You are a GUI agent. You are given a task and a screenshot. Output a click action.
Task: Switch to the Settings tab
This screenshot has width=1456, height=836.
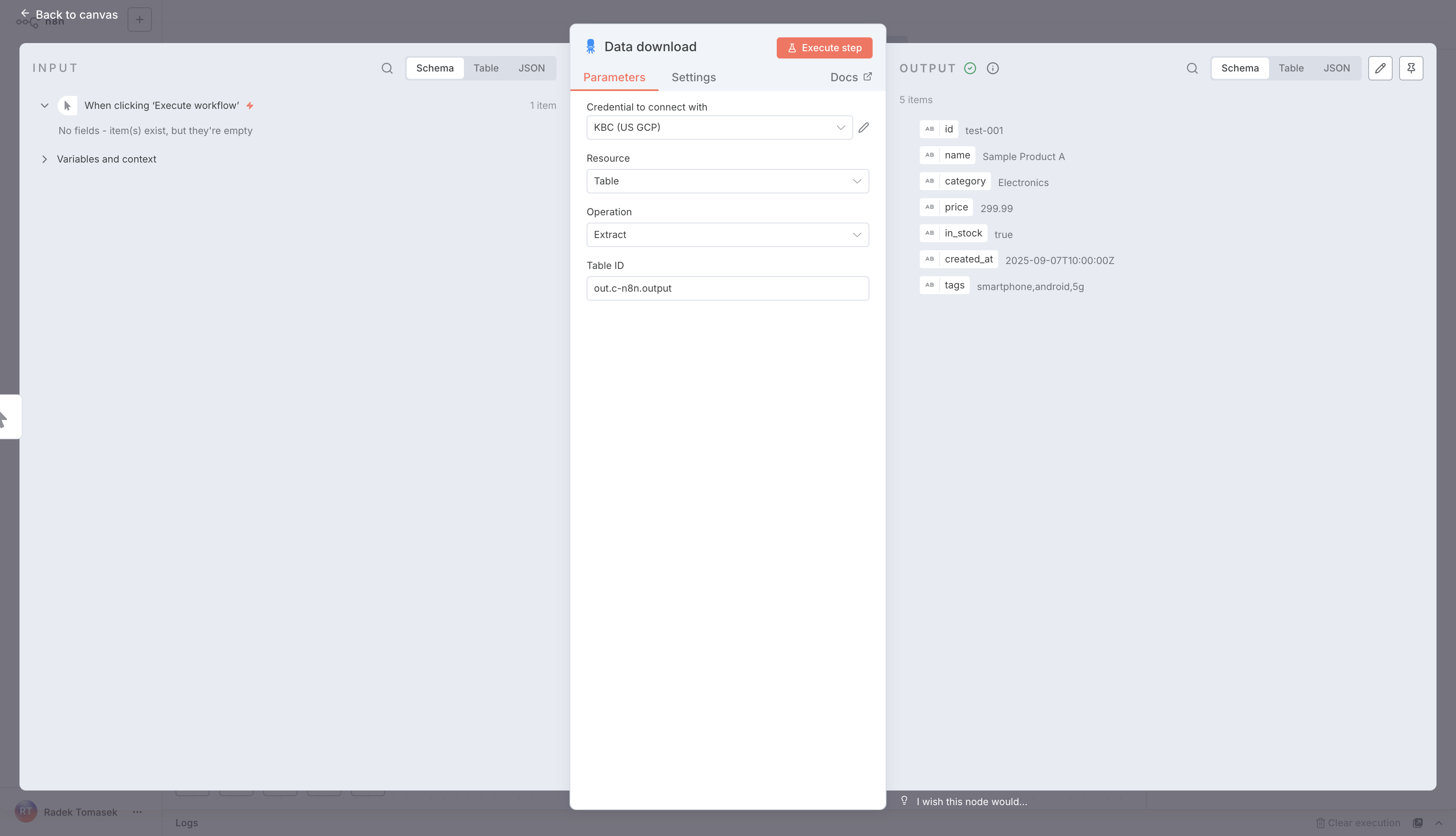point(693,77)
